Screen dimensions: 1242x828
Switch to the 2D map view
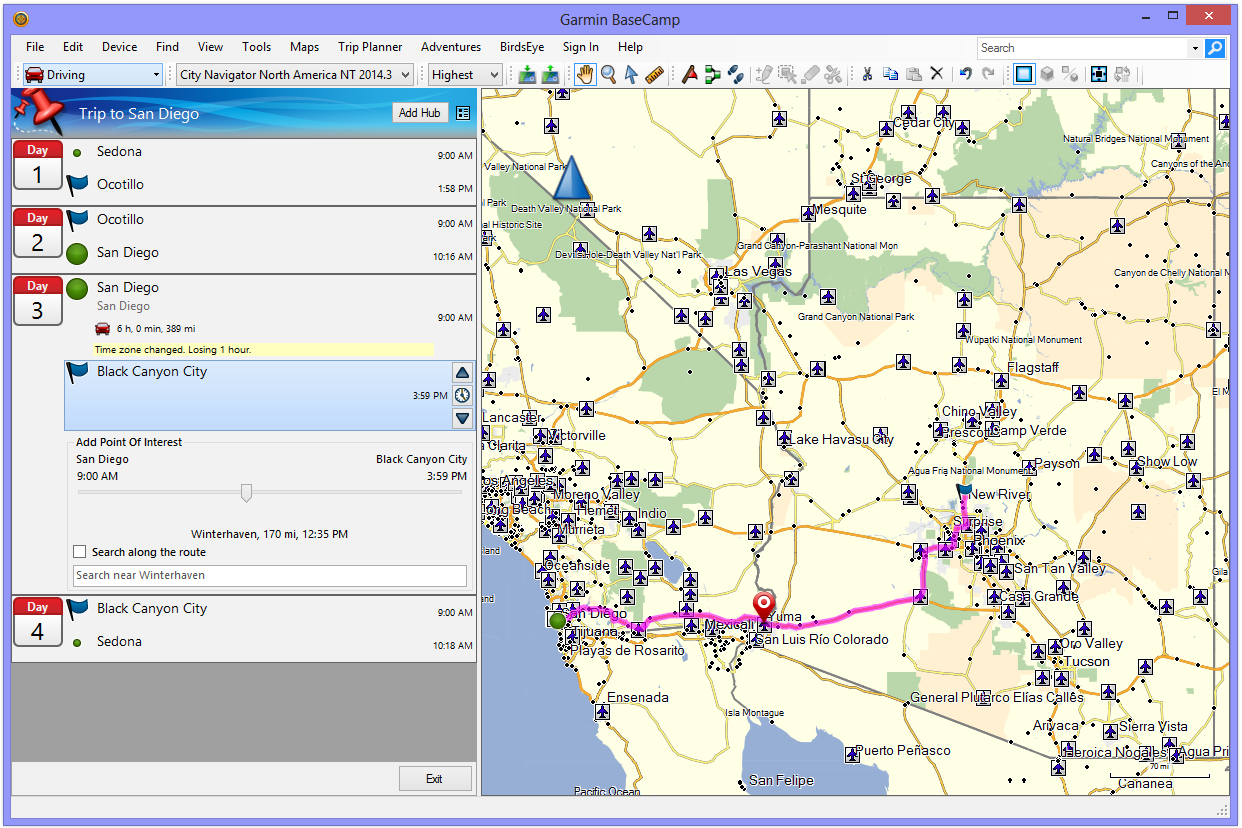point(1023,74)
